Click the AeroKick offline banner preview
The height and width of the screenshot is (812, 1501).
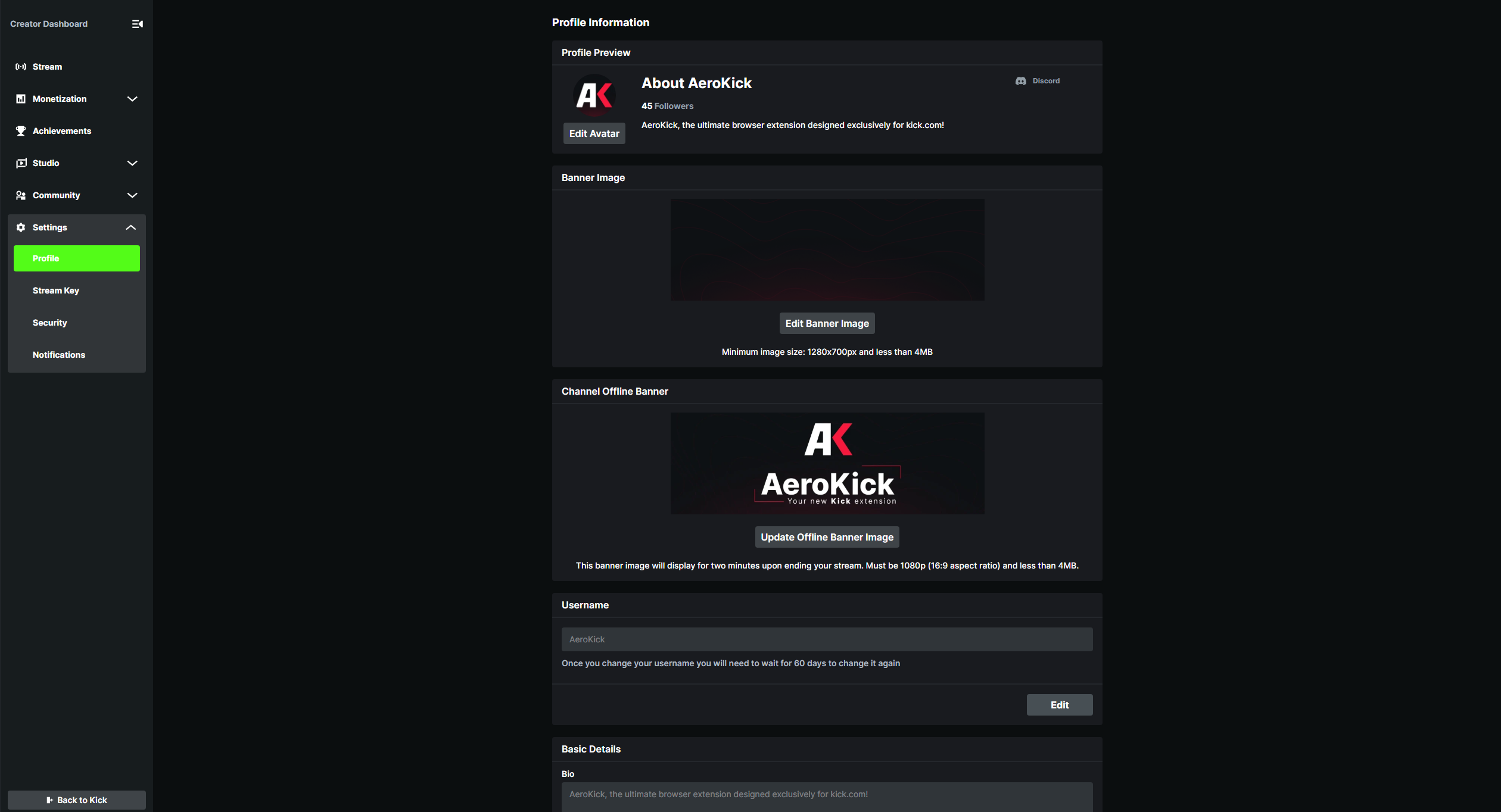827,463
